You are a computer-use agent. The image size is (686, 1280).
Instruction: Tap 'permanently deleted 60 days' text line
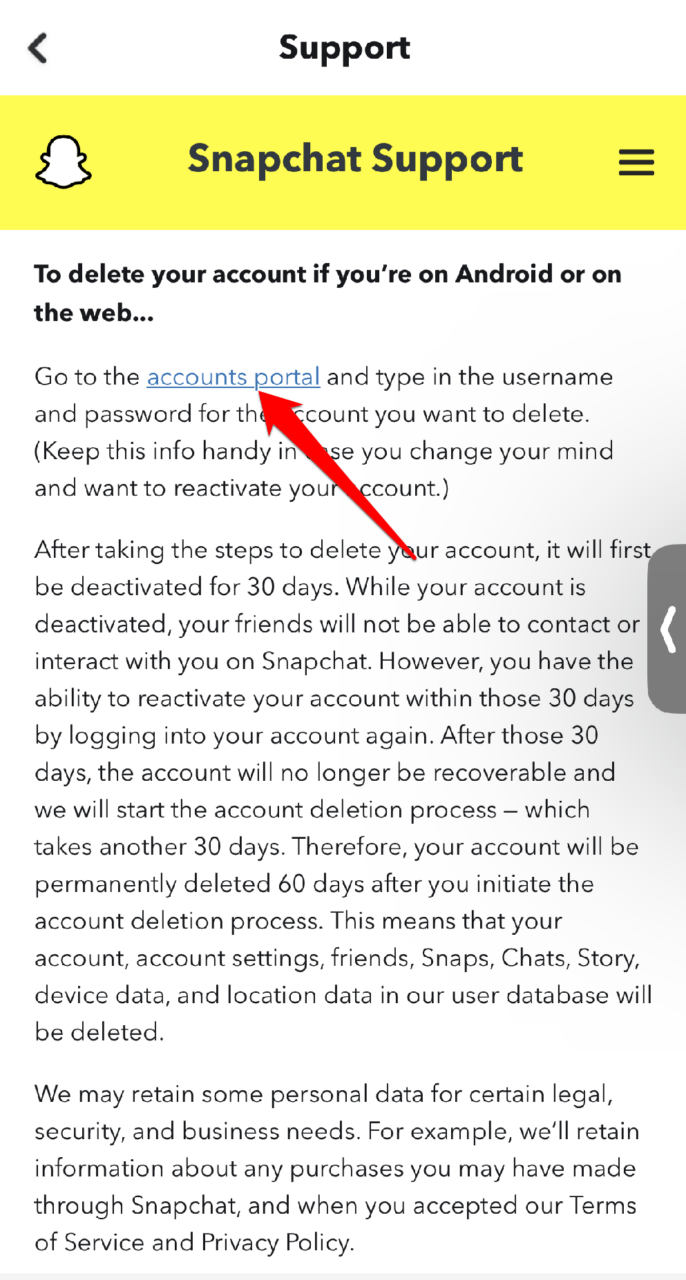(314, 883)
